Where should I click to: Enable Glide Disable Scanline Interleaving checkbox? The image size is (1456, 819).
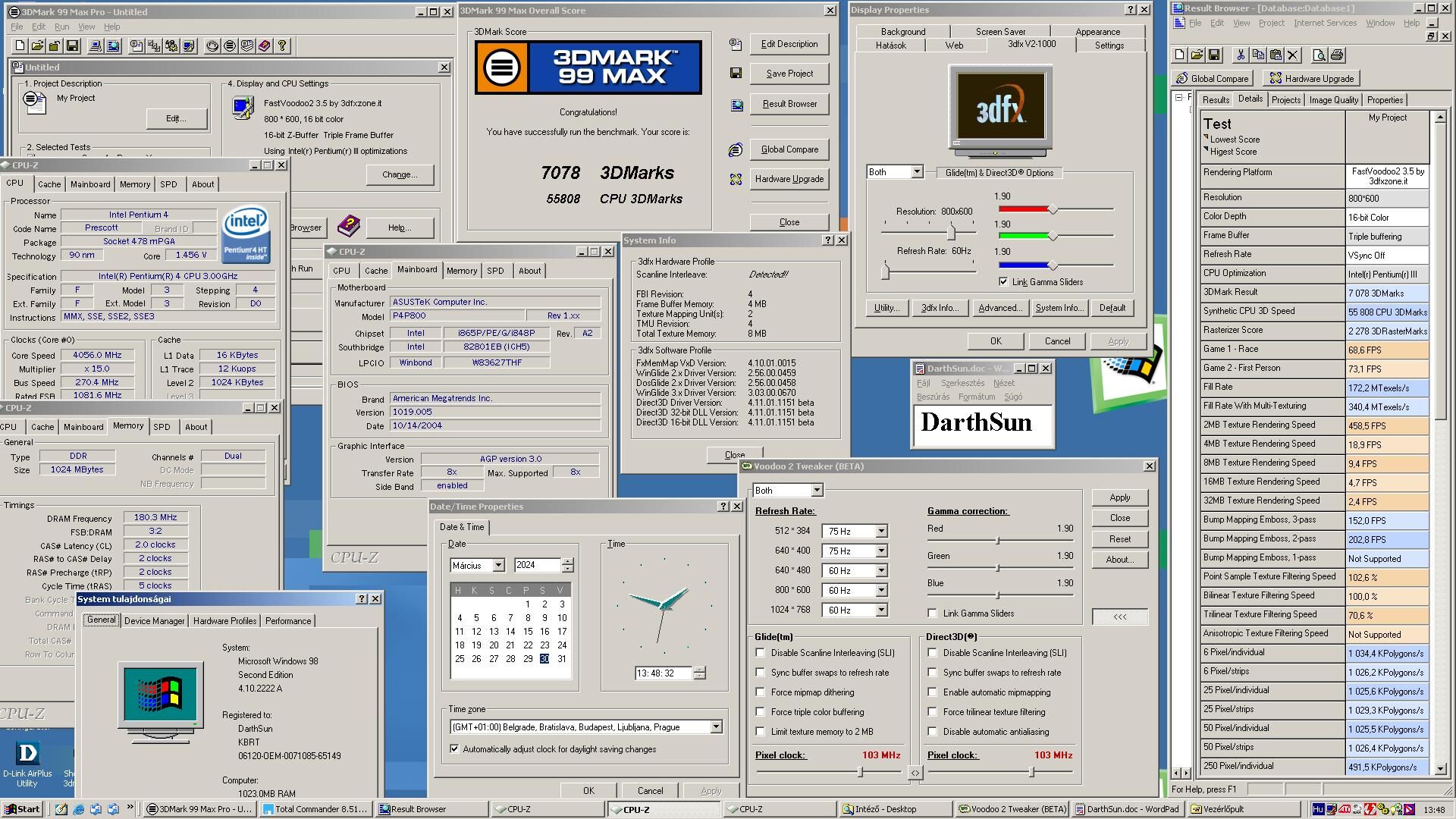(x=760, y=653)
